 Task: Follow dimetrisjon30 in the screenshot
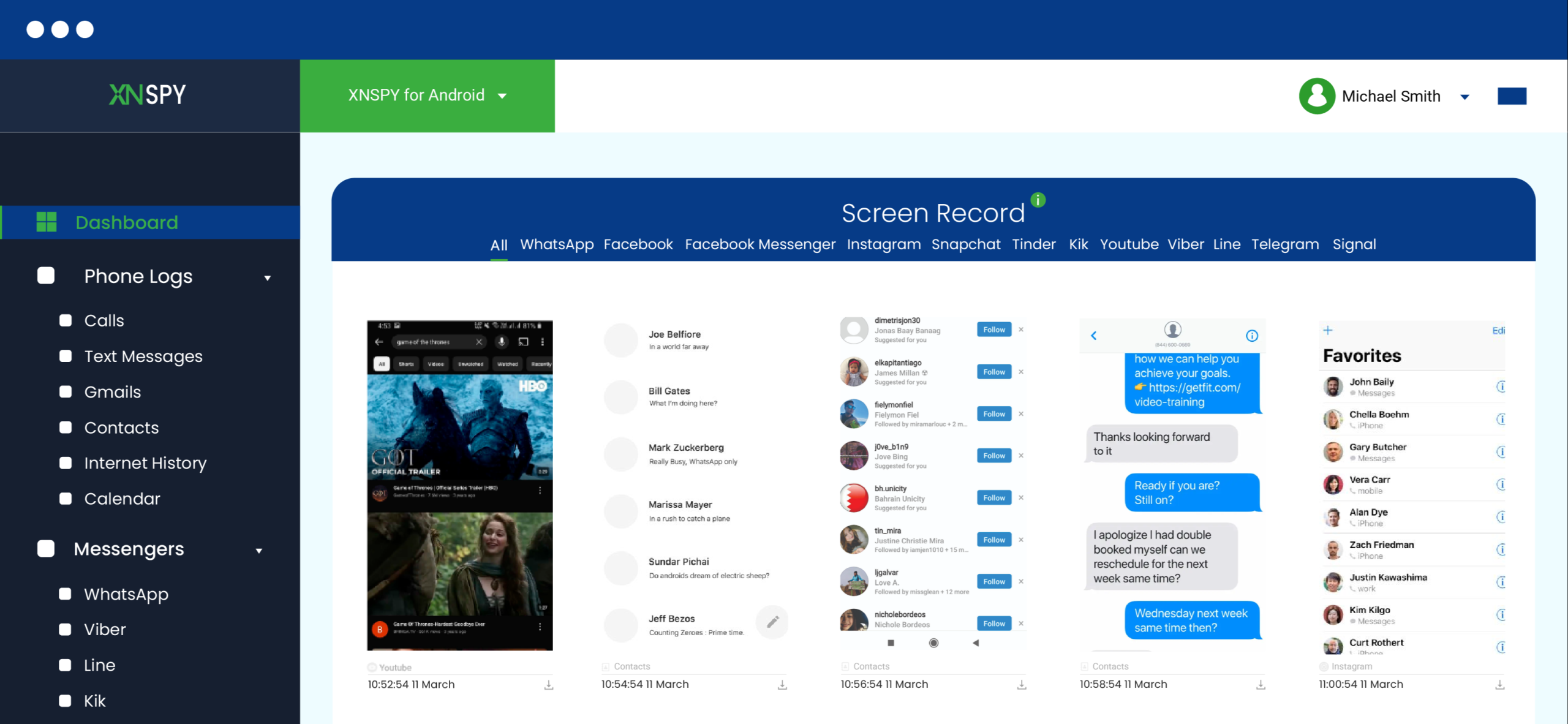click(994, 330)
